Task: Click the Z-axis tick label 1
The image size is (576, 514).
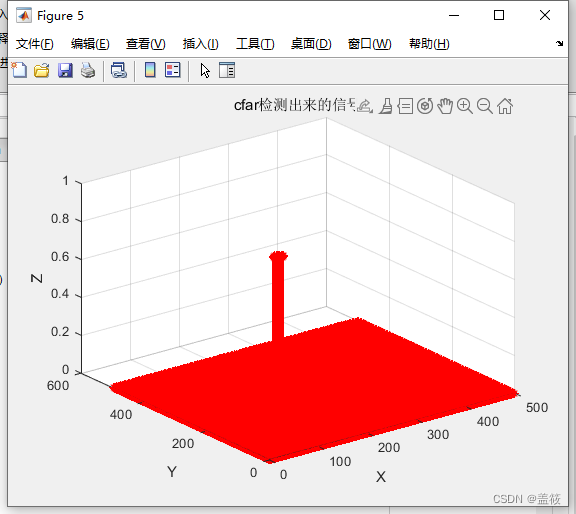Action: pyautogui.click(x=65, y=181)
